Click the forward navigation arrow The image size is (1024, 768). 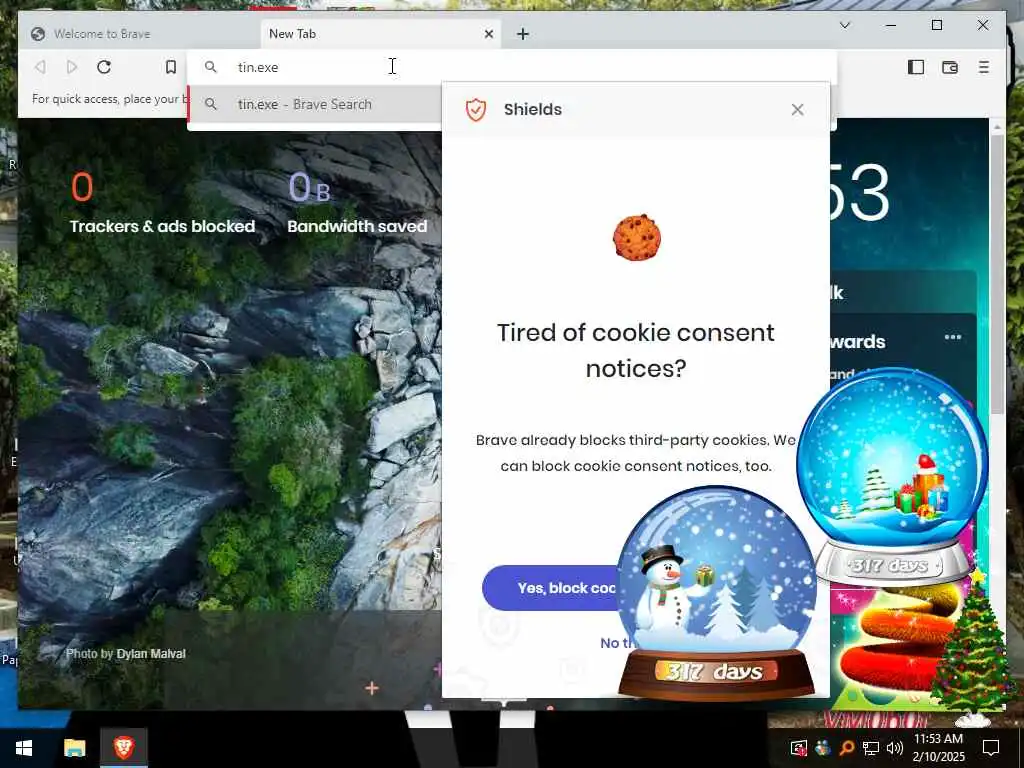pyautogui.click(x=72, y=67)
